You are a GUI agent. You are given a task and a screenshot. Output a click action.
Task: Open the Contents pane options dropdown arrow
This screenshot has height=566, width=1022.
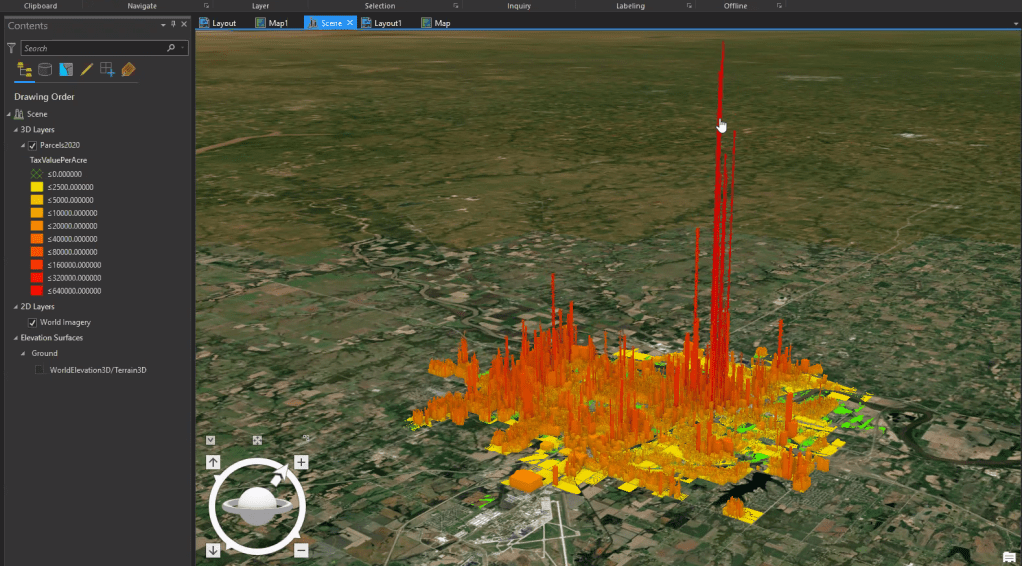[163, 25]
